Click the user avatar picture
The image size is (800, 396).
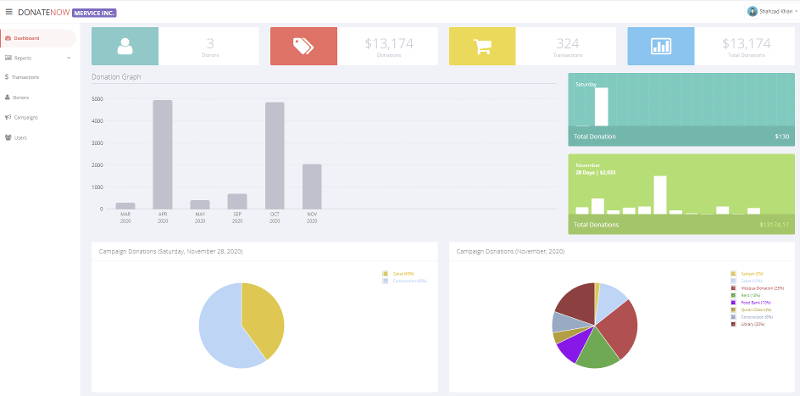coord(752,12)
